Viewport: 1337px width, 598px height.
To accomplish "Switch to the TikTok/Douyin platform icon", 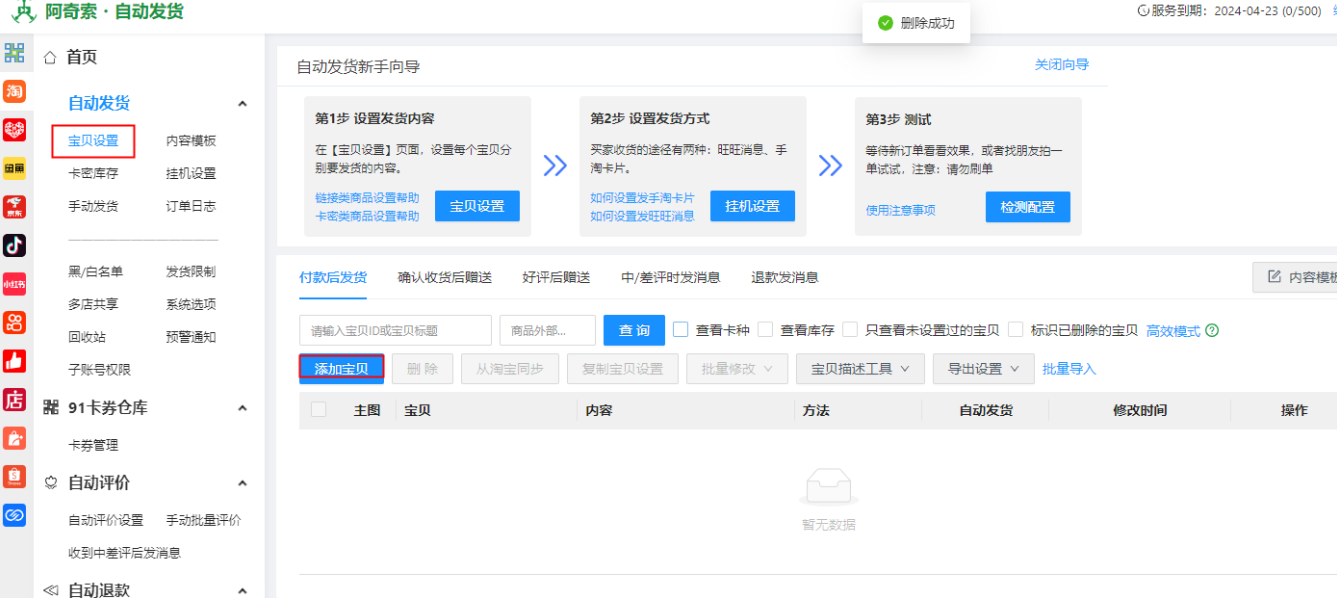I will click(14, 245).
